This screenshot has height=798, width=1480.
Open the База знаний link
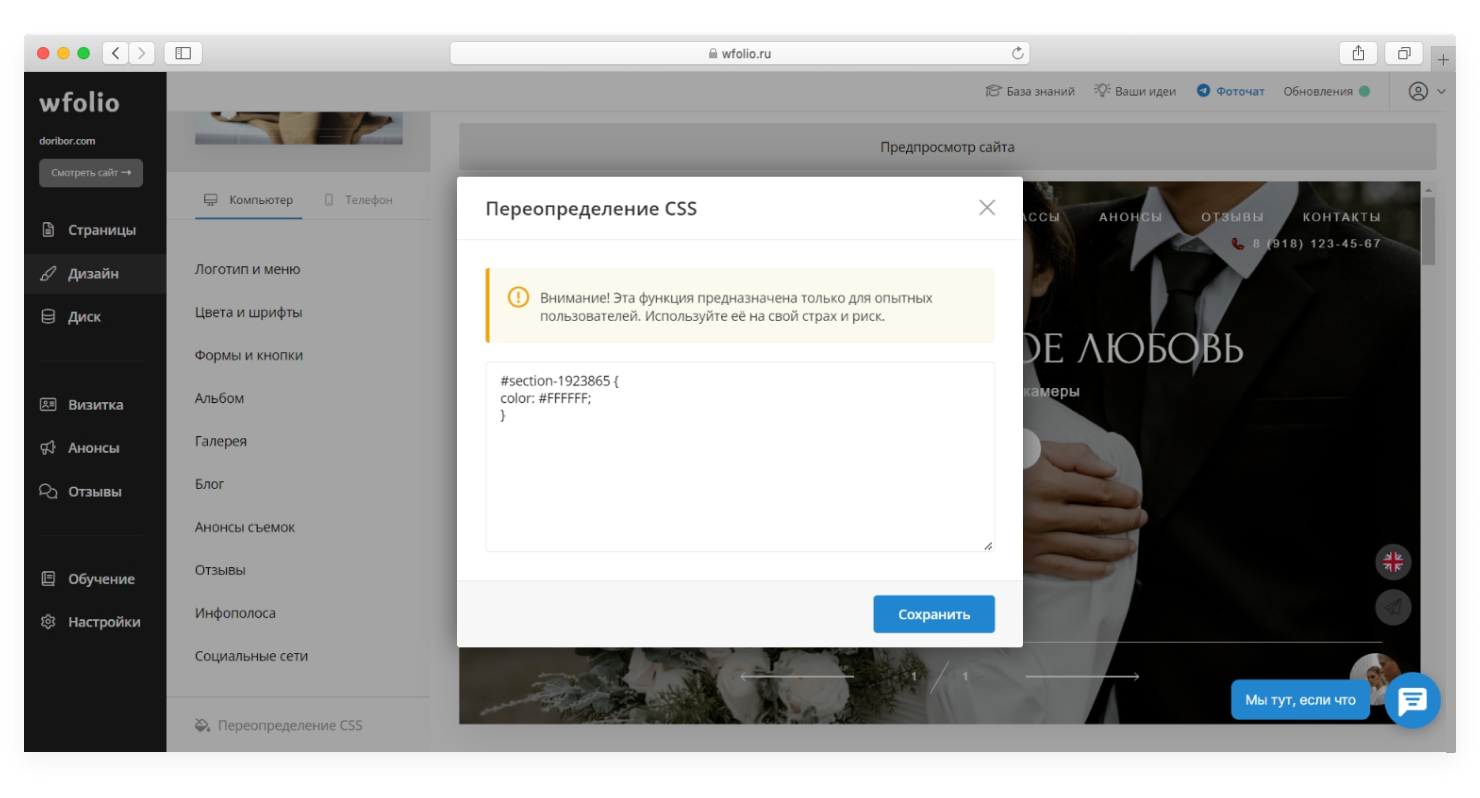click(1030, 91)
